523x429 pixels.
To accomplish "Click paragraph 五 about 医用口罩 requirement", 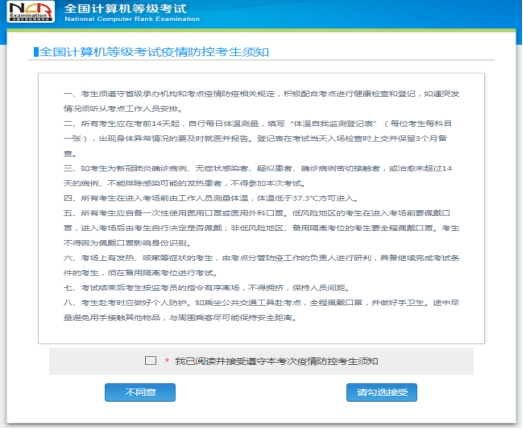I will (262, 228).
